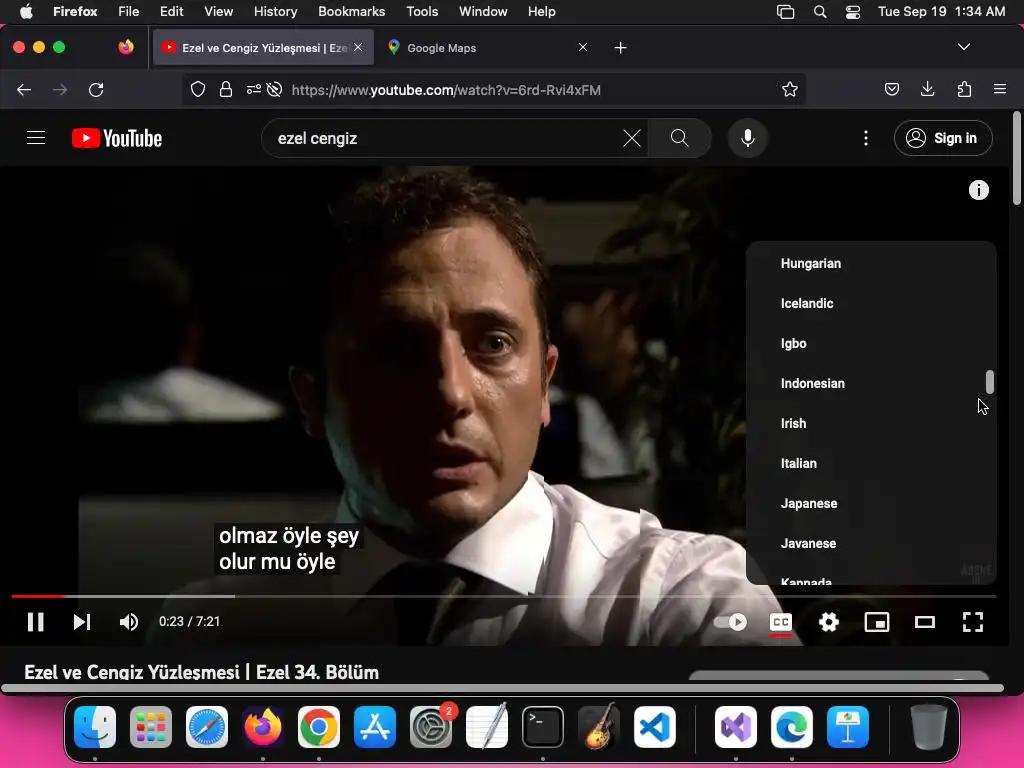Pick Irish in the language list
Screen dimensions: 1024x768
(x=871, y=423)
